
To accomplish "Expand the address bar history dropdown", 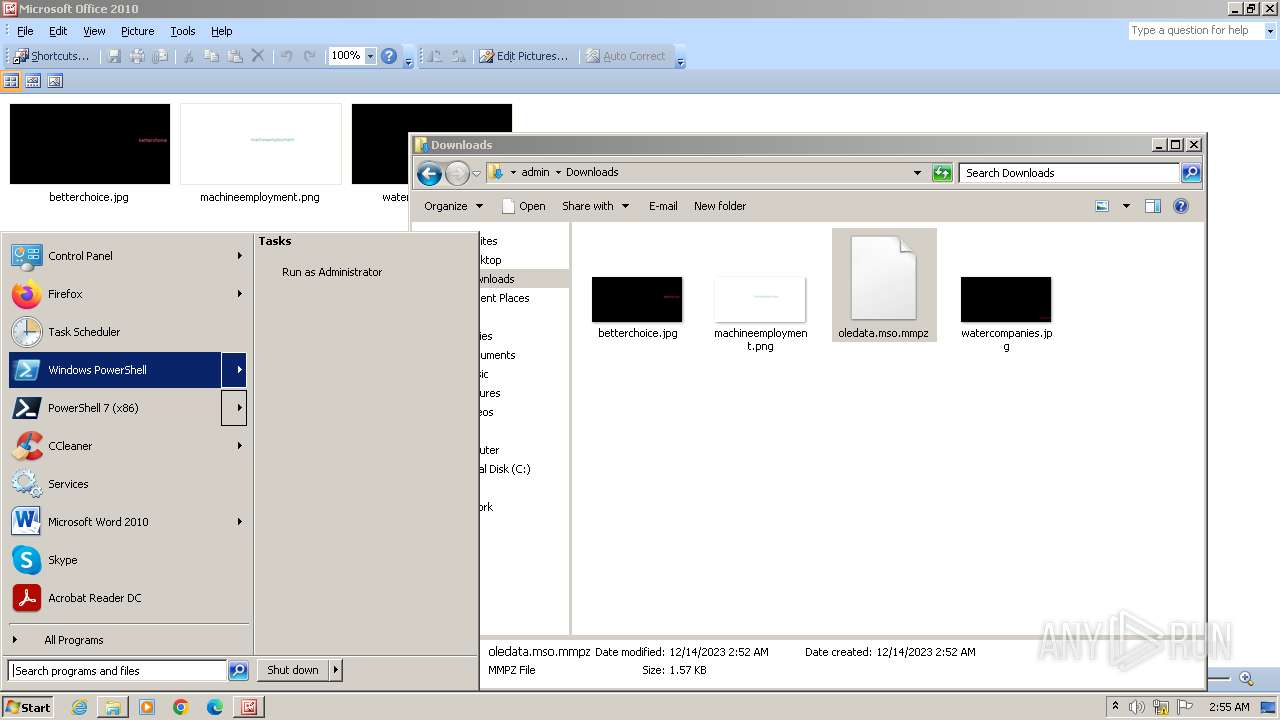I will click(x=917, y=173).
